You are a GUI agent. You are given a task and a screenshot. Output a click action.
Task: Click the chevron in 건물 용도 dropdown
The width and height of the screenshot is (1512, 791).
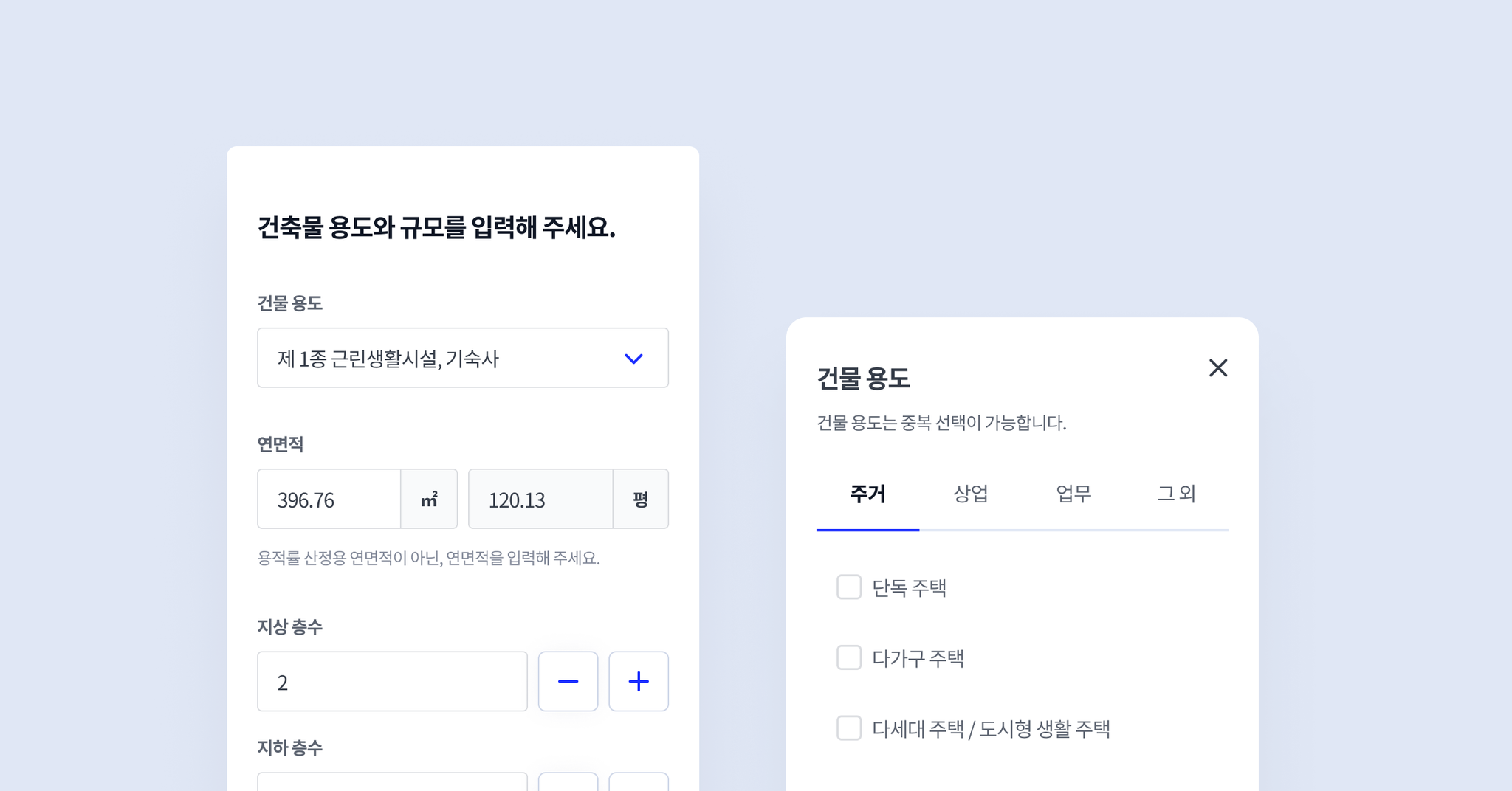[x=633, y=359]
